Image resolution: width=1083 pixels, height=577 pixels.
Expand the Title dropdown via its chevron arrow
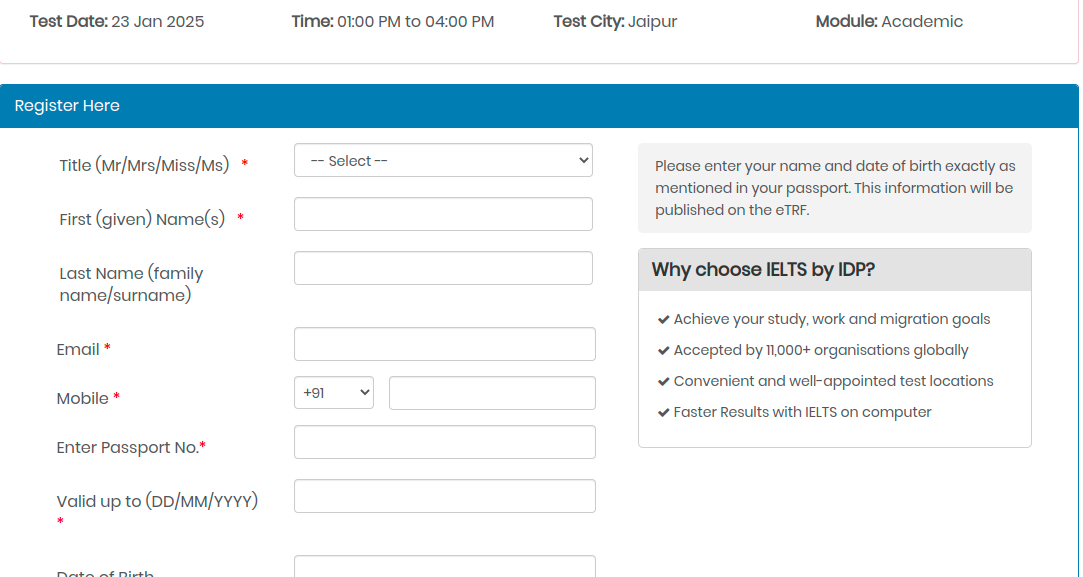pyautogui.click(x=582, y=160)
